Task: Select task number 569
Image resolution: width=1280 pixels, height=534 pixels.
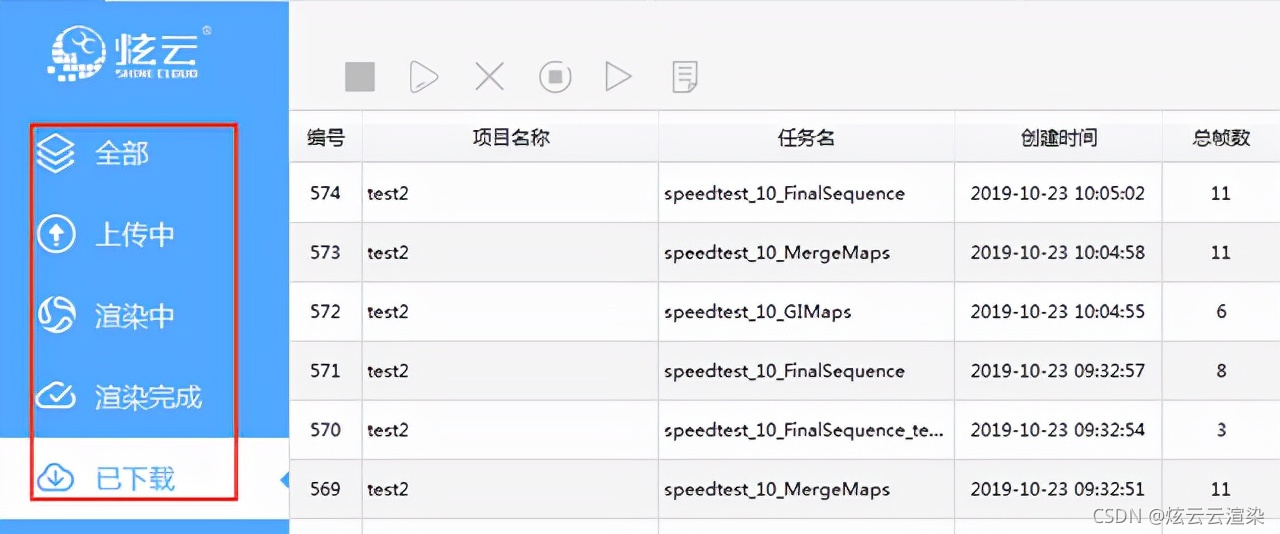Action: click(x=325, y=489)
